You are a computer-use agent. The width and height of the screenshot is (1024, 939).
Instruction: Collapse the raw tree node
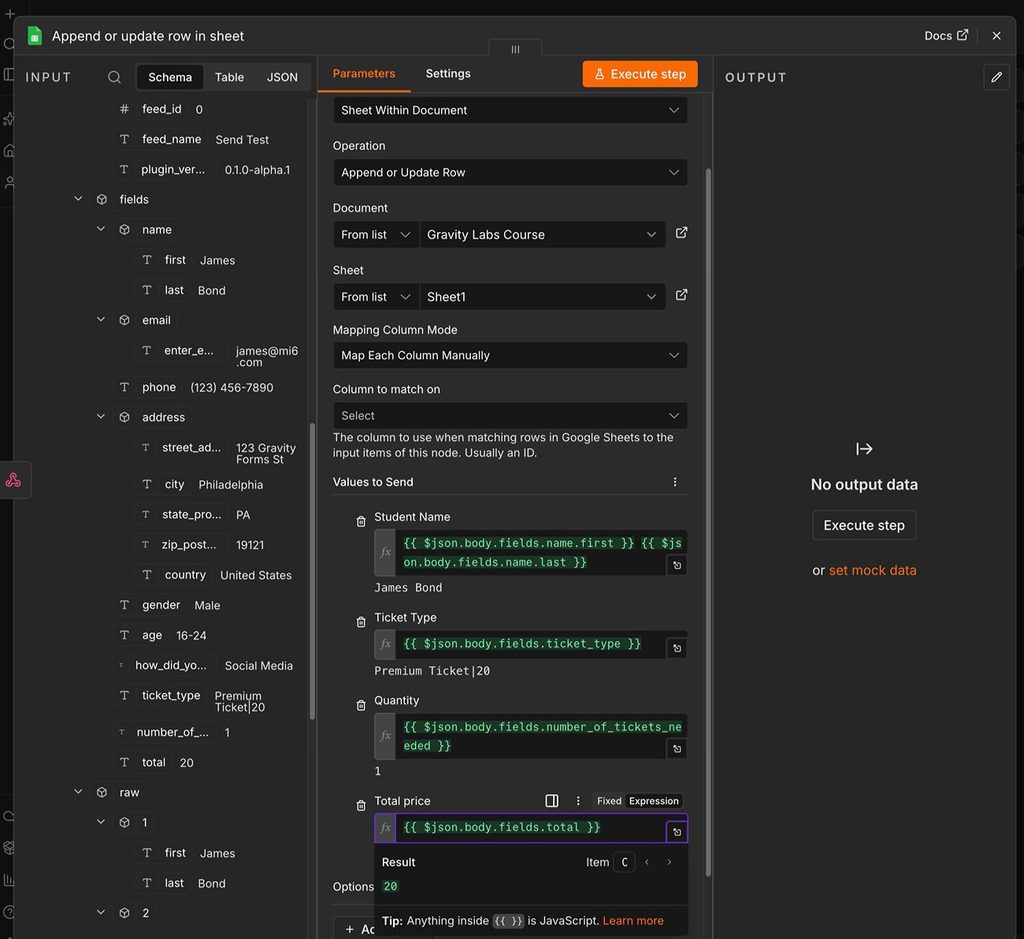[78, 791]
